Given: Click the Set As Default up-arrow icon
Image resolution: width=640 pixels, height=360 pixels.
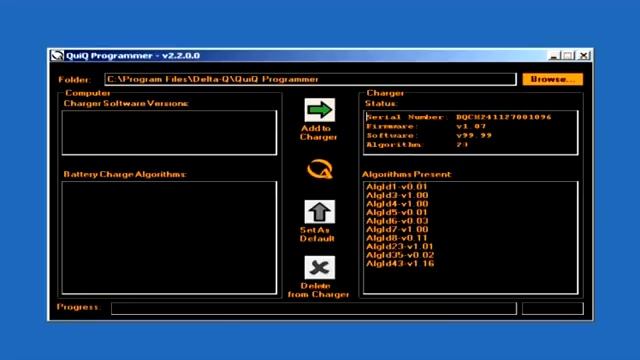Looking at the screenshot, I should click(320, 212).
